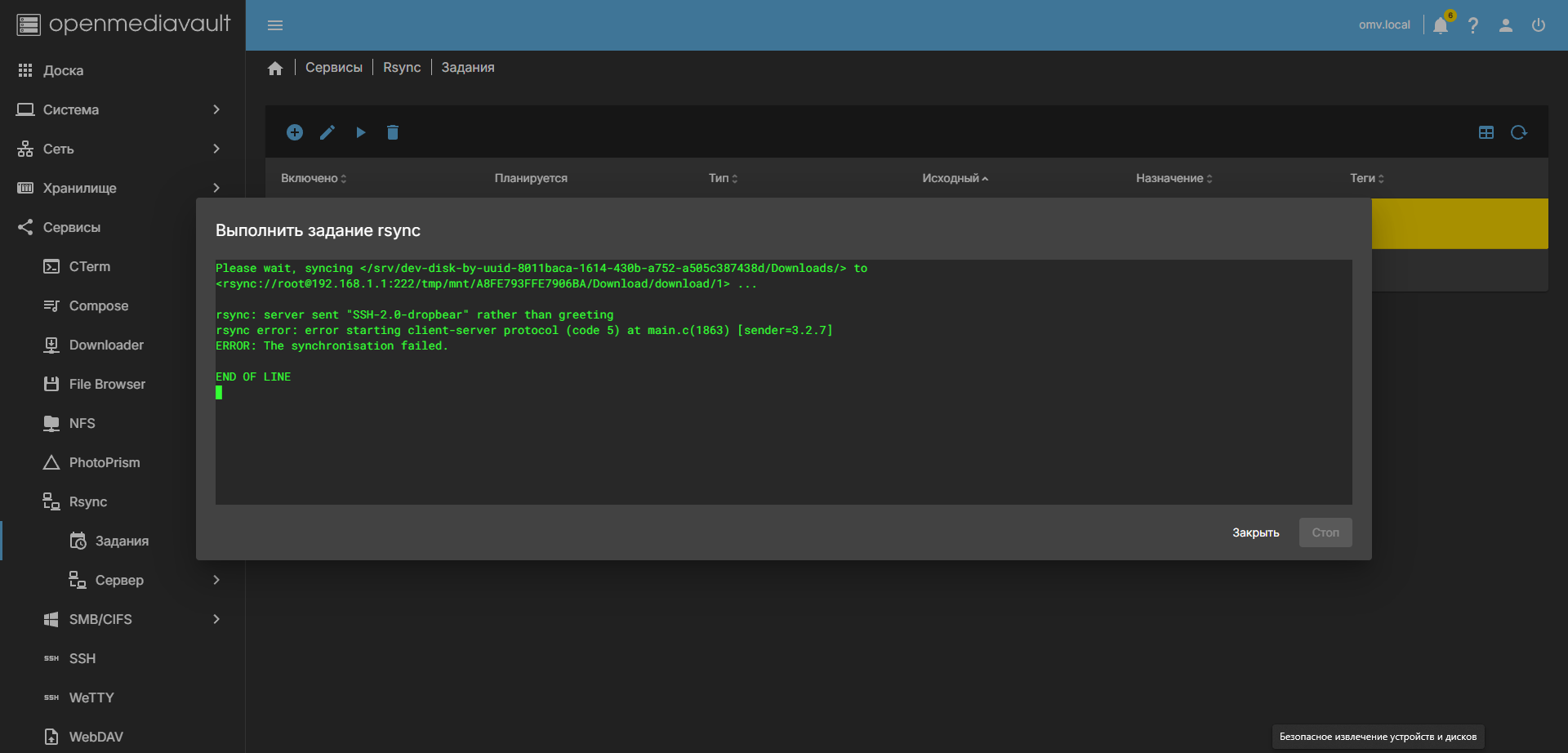Viewport: 1568px width, 753px height.
Task: Click the reload table icon
Action: pos(1519,132)
